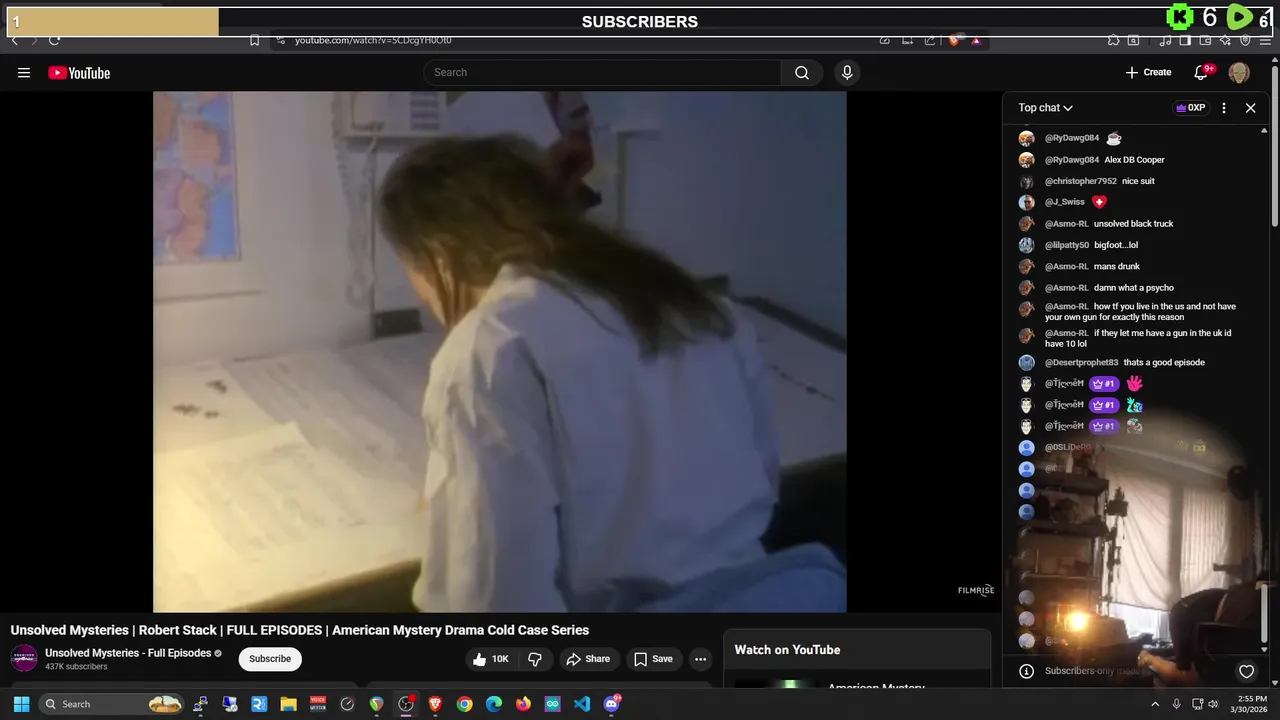Viewport: 1280px width, 720px height.
Task: Open the browser's main hamburger menu
Action: click(1266, 41)
